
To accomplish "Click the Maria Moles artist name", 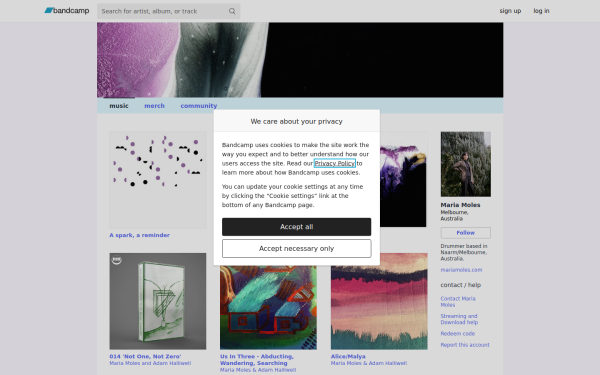I will (x=460, y=205).
